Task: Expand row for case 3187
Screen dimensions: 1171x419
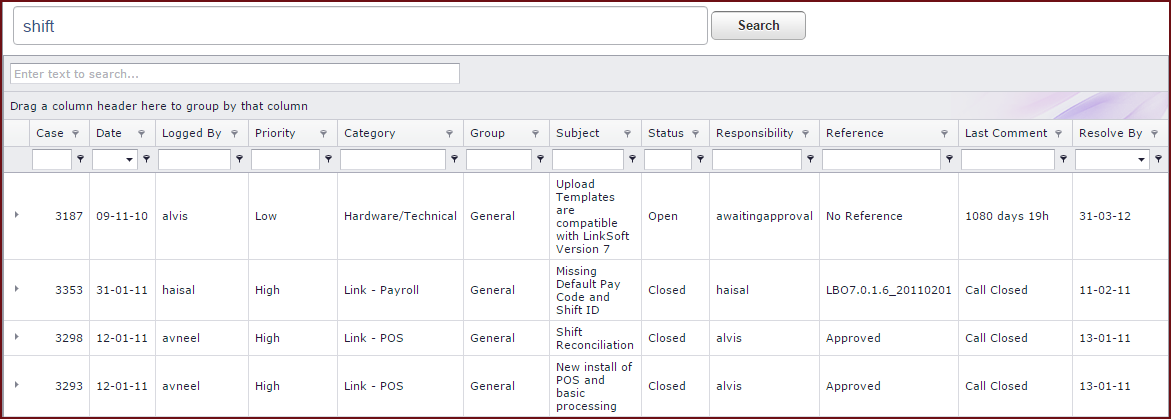Action: tap(16, 214)
